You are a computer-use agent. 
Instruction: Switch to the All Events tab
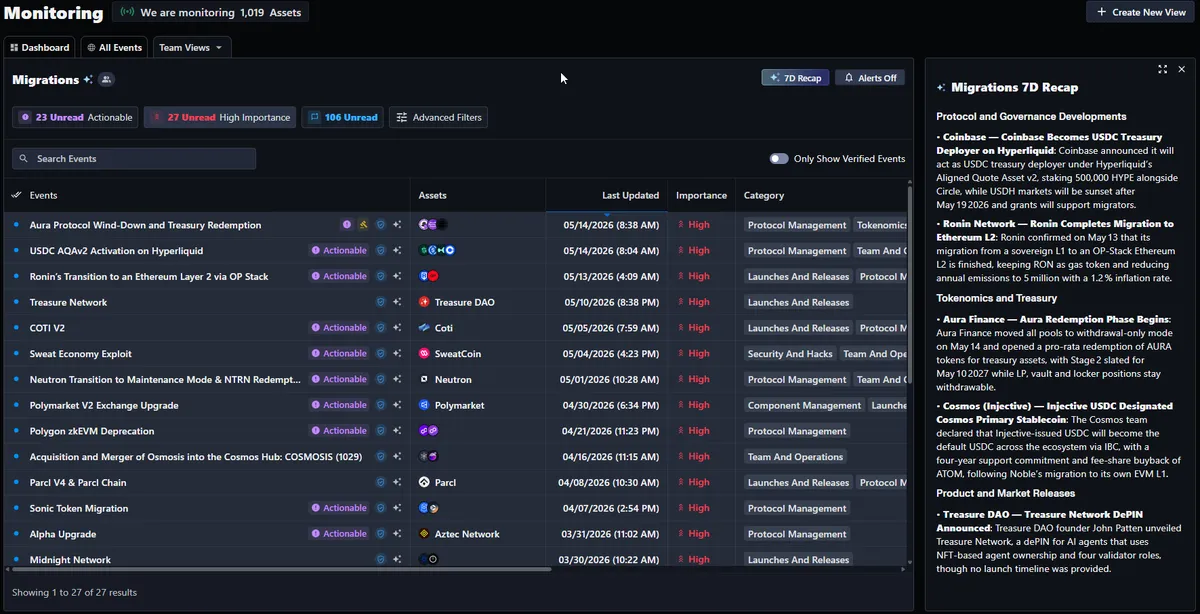click(x=114, y=47)
